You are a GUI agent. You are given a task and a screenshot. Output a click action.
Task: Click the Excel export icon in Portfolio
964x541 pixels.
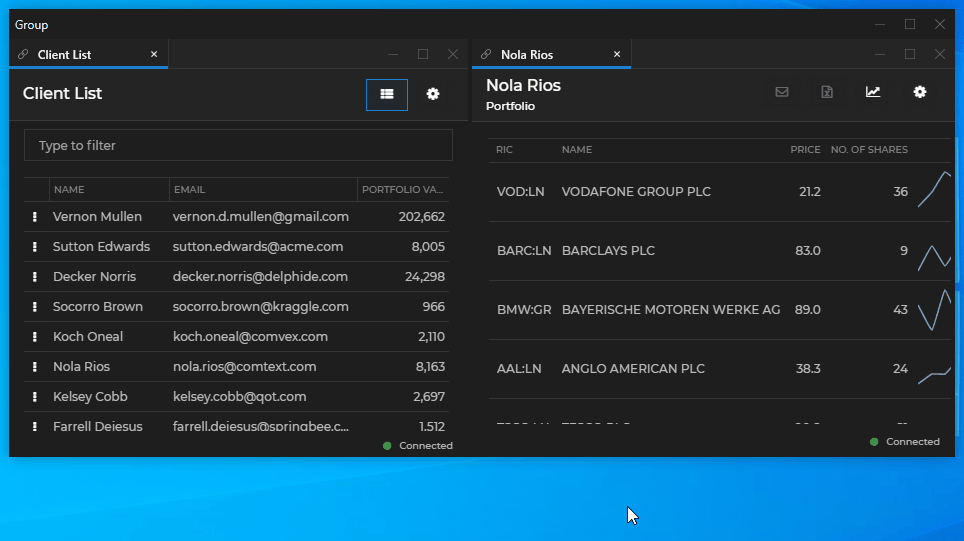pos(827,92)
